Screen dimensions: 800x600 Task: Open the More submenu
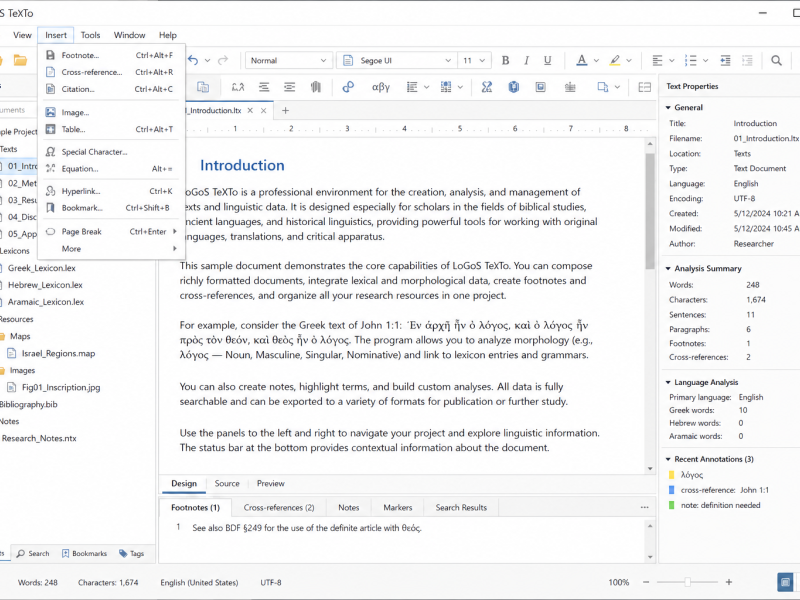click(x=109, y=248)
